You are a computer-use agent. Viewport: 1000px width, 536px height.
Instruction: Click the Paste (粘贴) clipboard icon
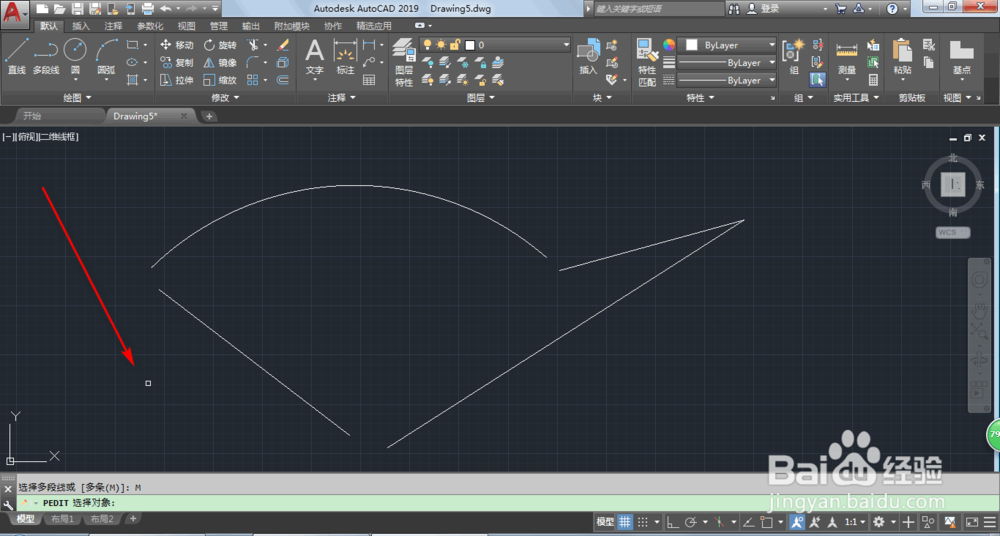pos(902,56)
